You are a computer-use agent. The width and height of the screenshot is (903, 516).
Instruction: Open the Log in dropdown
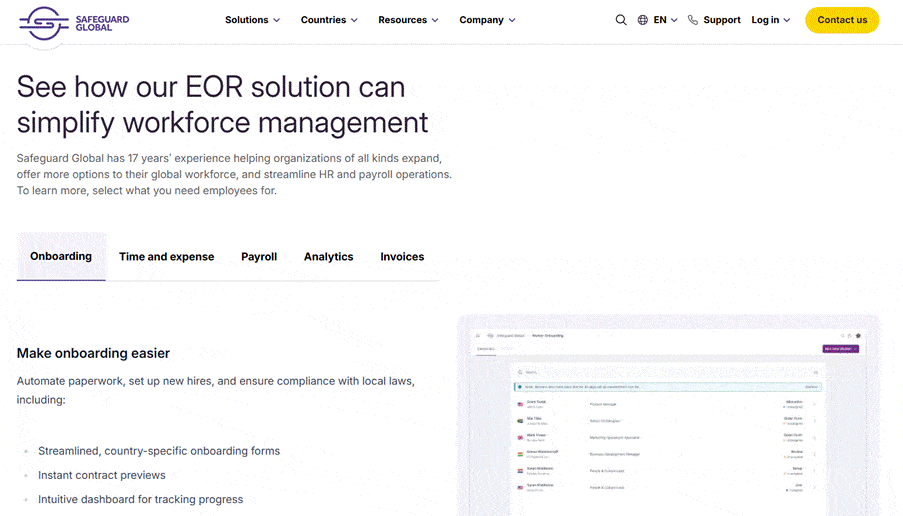tap(770, 20)
